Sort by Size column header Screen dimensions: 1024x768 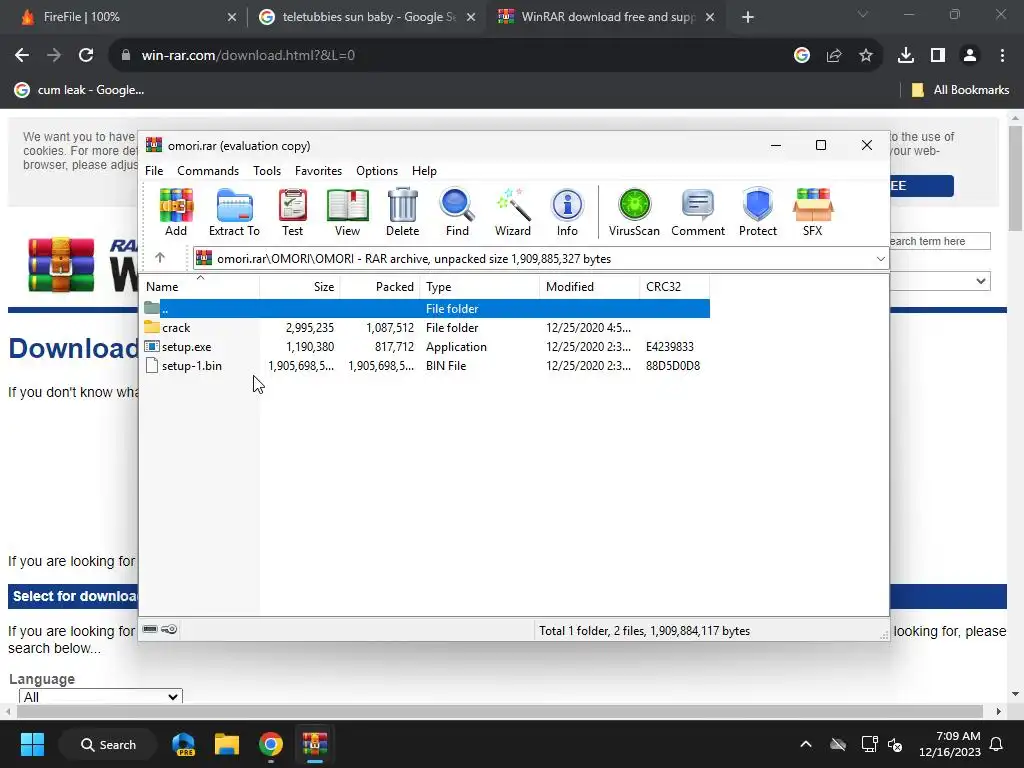pyautogui.click(x=300, y=287)
